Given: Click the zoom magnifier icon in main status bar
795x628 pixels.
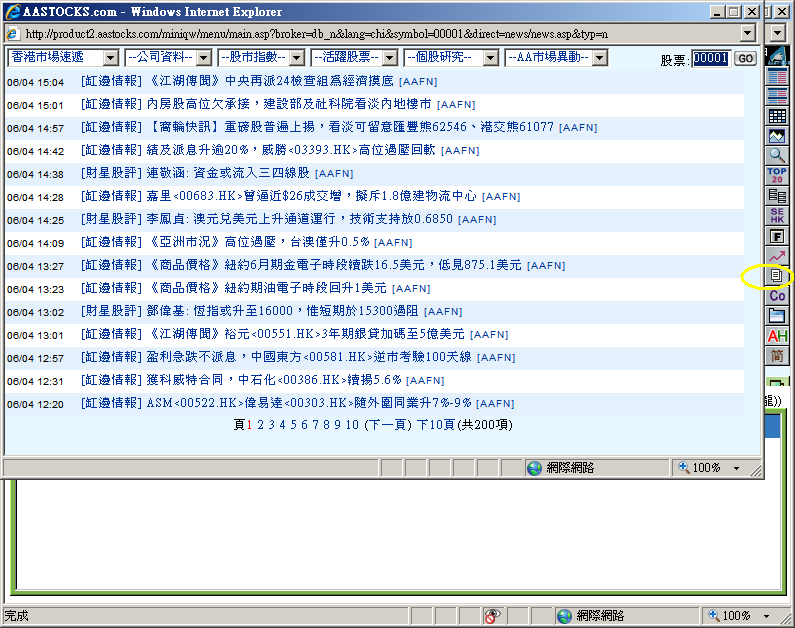Looking at the screenshot, I should [714, 615].
